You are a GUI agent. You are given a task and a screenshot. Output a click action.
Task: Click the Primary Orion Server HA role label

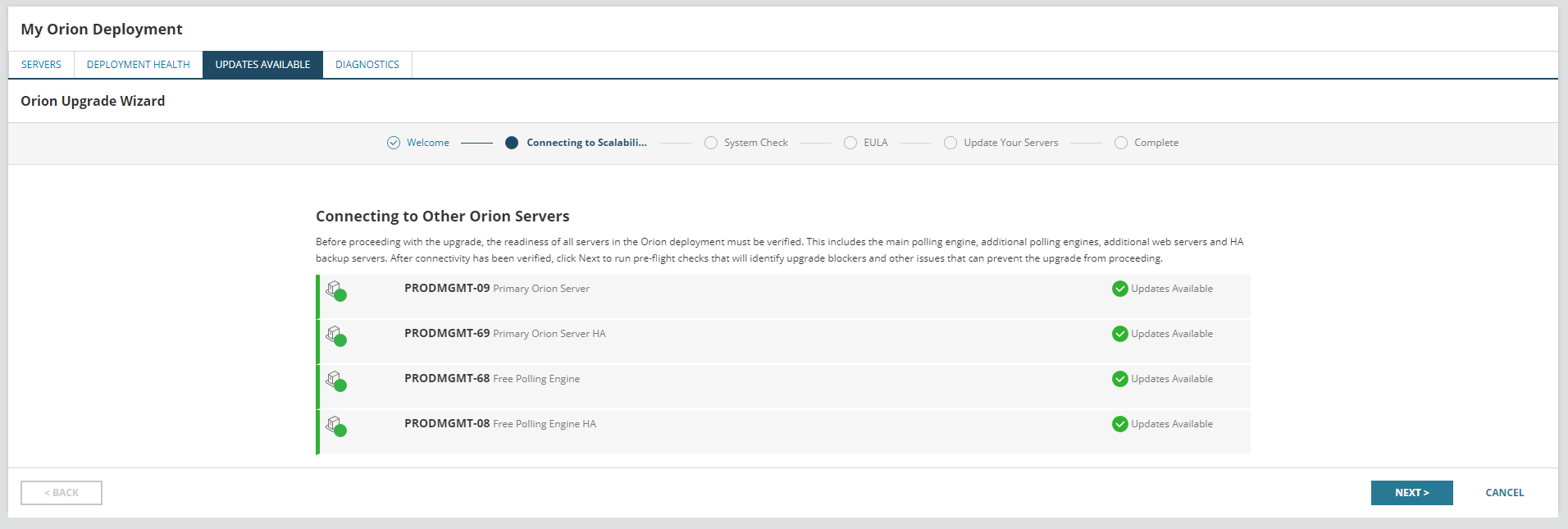pos(549,334)
